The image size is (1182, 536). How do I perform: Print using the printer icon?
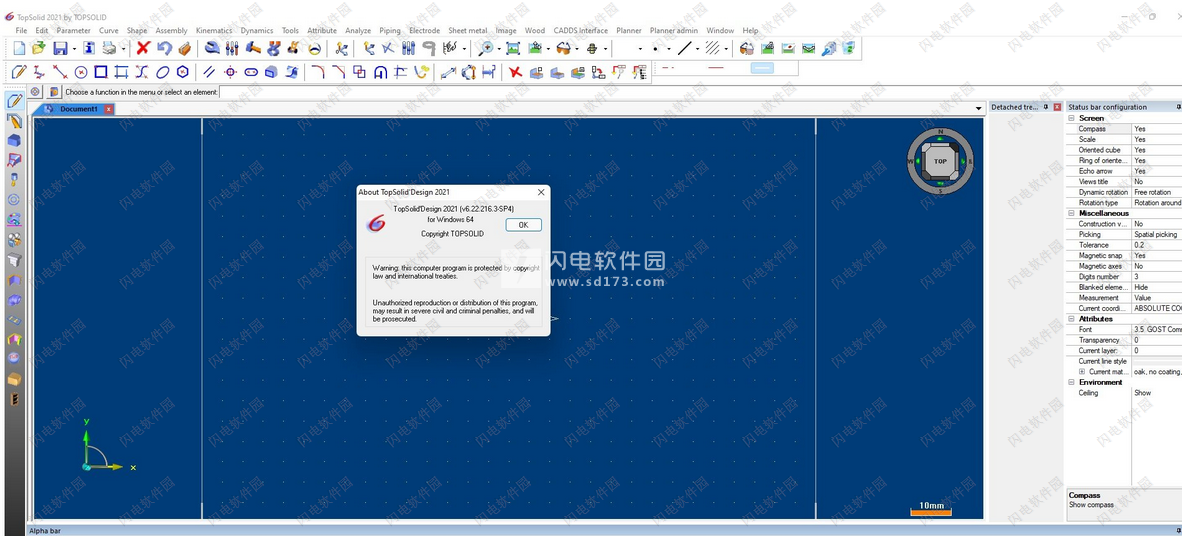109,48
